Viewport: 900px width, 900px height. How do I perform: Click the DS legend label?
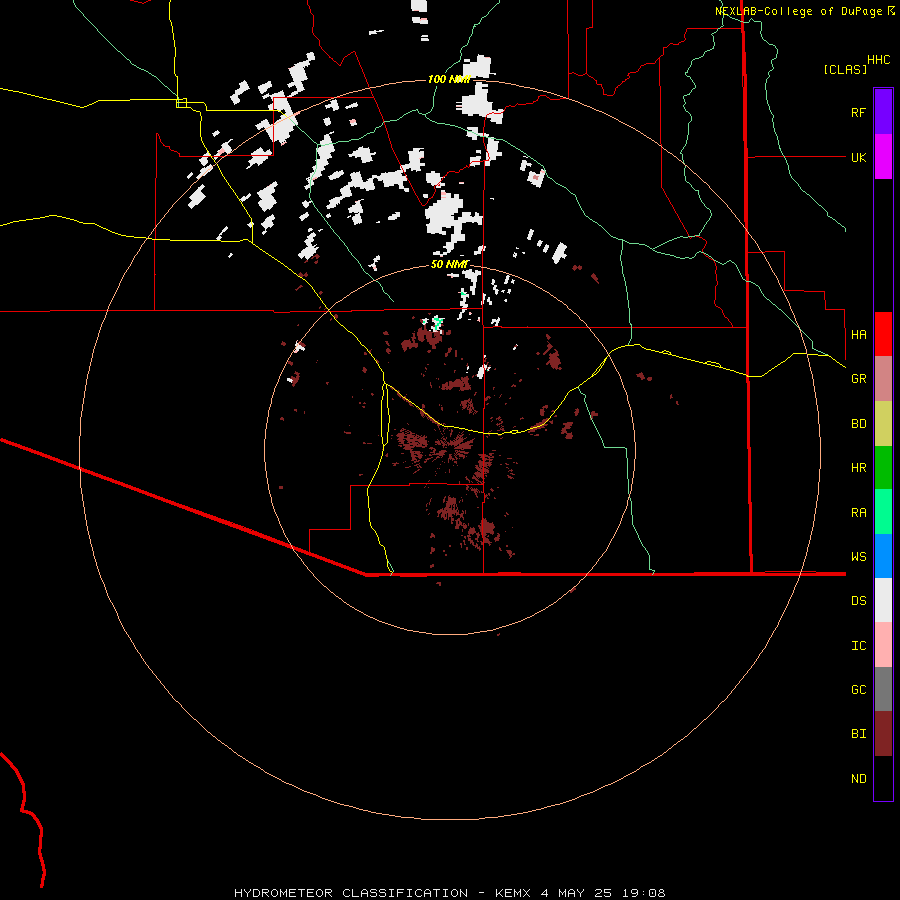[x=858, y=601]
